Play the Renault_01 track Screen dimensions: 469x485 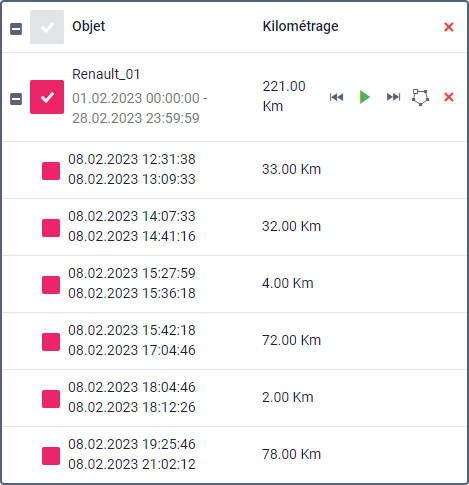pos(365,97)
